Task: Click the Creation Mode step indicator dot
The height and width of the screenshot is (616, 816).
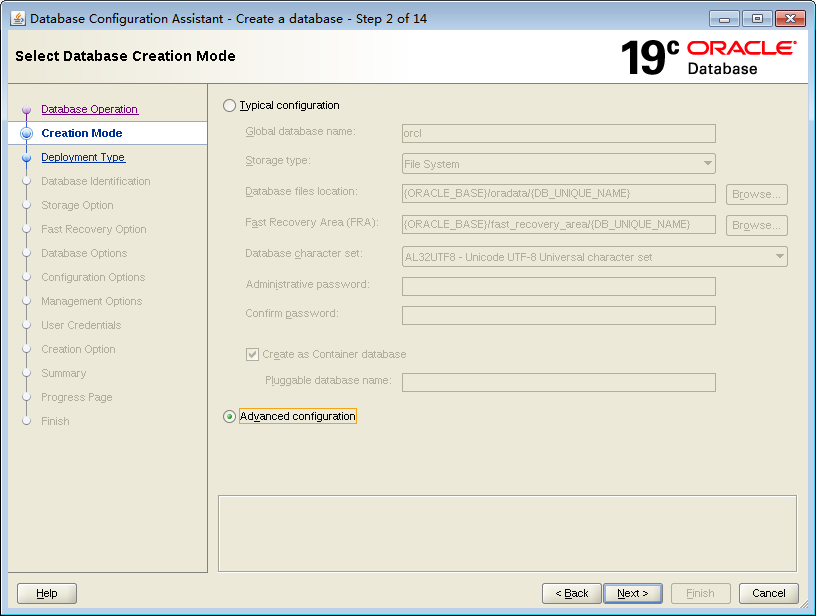Action: point(28,132)
